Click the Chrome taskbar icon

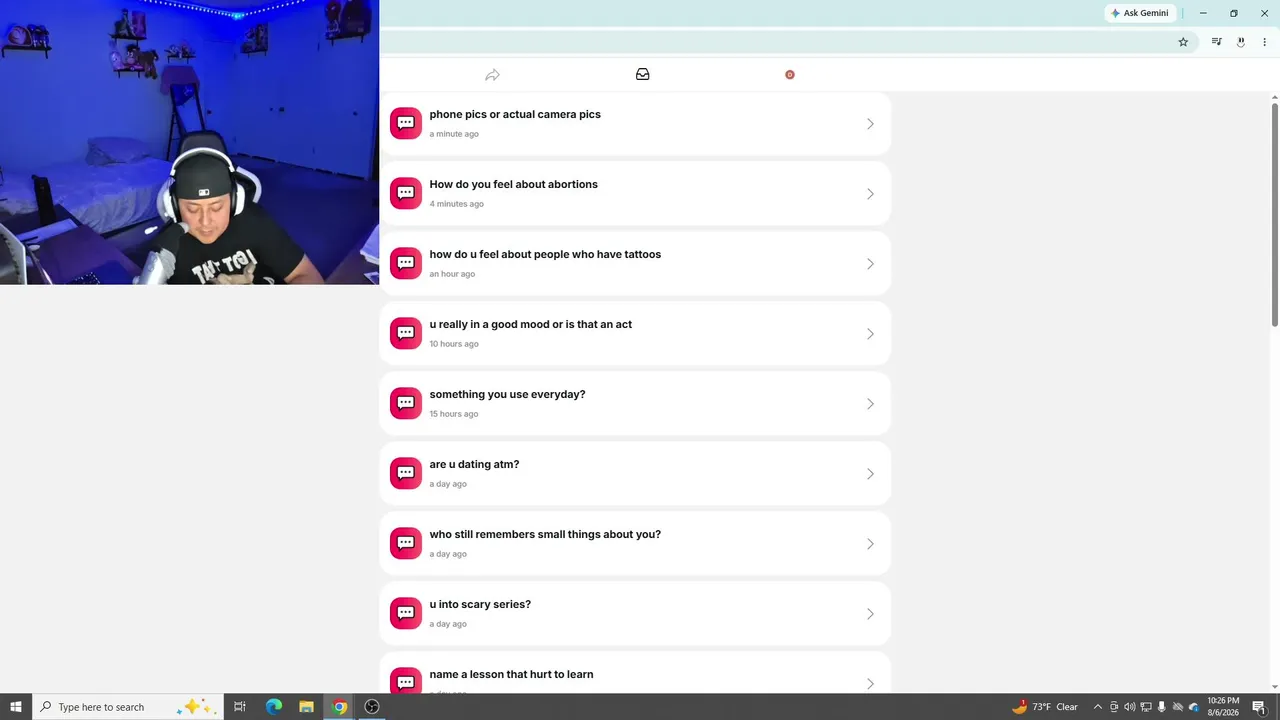(339, 707)
